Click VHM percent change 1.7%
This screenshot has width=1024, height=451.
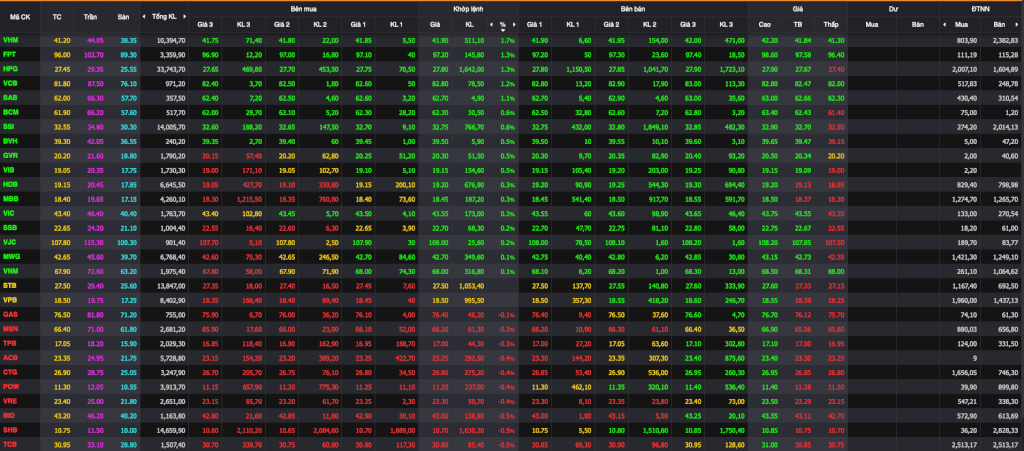508,40
